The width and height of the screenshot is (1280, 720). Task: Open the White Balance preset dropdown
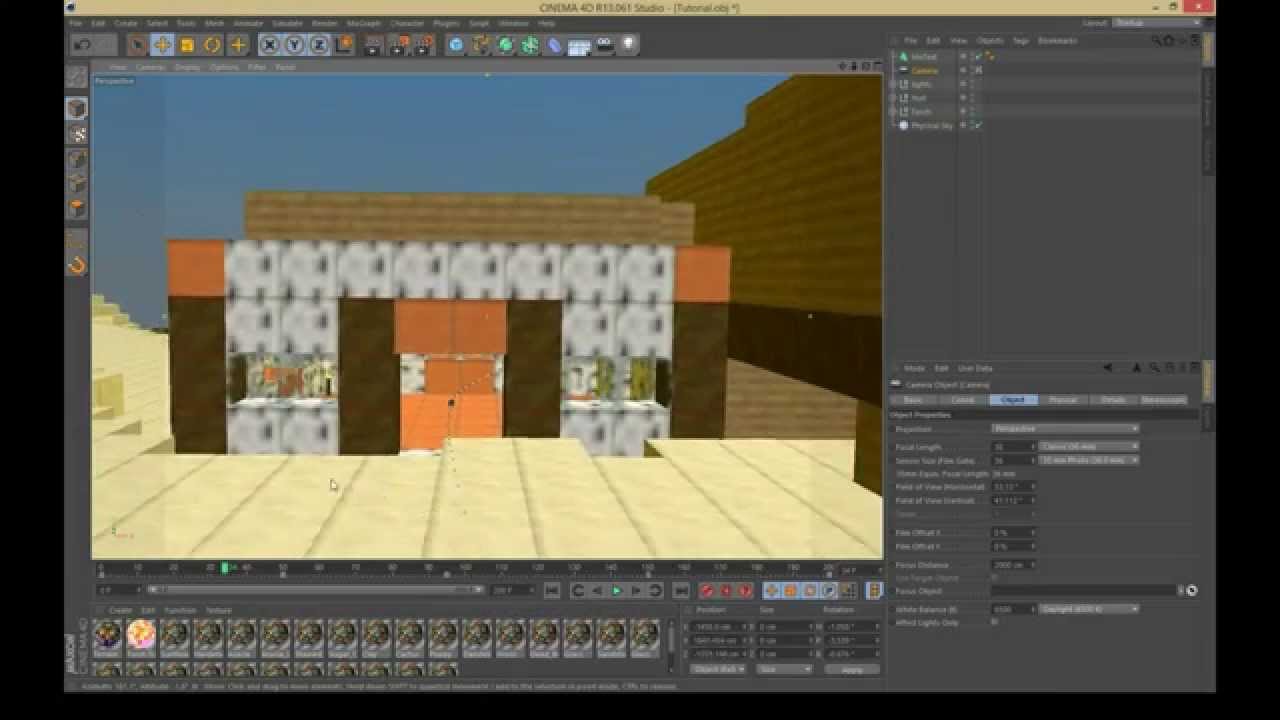click(1089, 609)
